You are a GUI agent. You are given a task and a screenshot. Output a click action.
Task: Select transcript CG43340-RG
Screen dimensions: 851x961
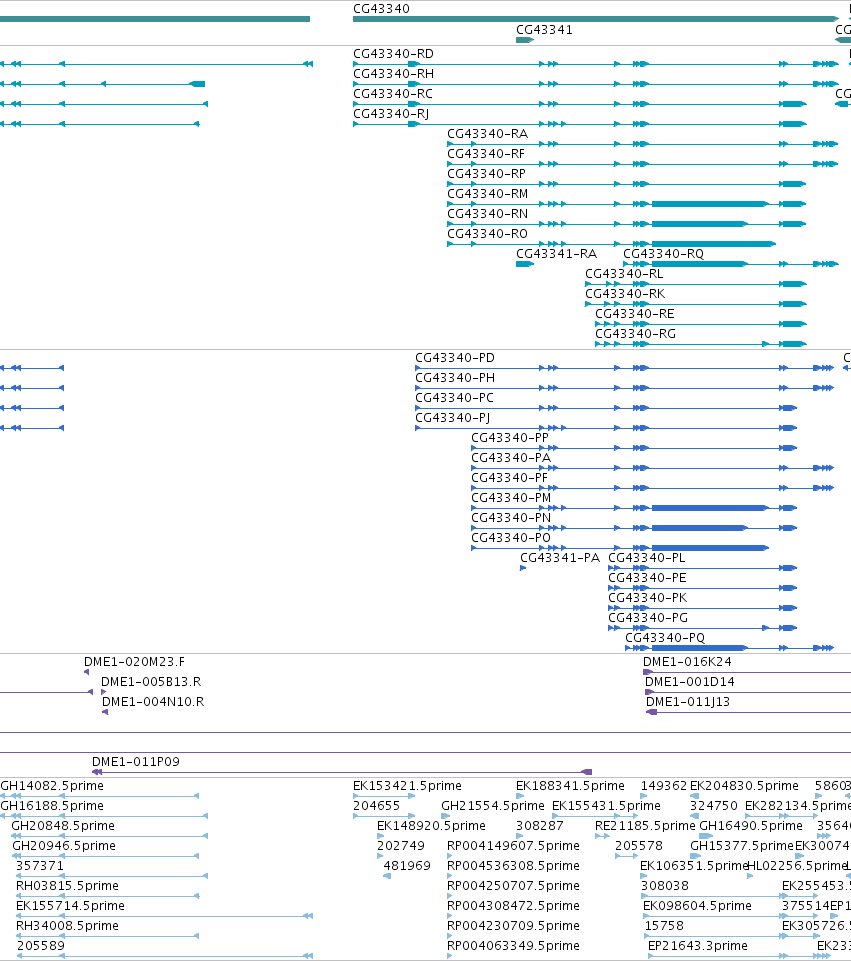click(635, 334)
